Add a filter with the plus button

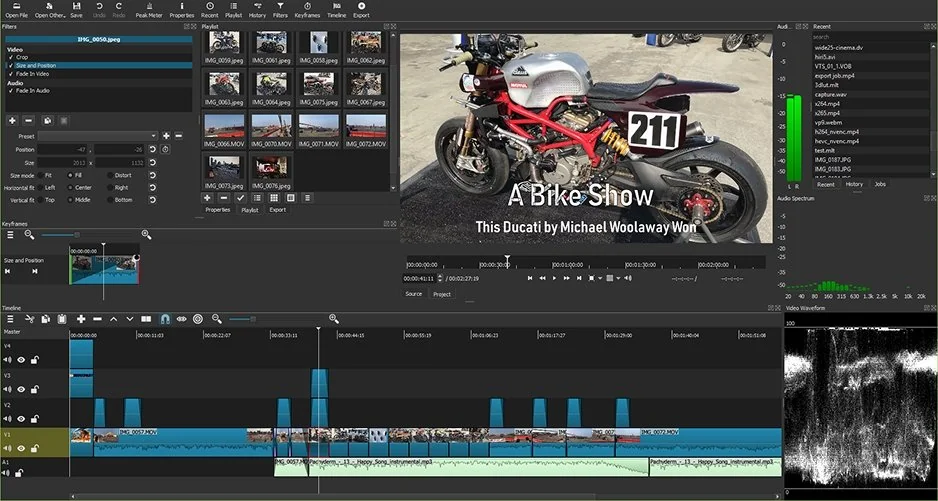pos(11,120)
